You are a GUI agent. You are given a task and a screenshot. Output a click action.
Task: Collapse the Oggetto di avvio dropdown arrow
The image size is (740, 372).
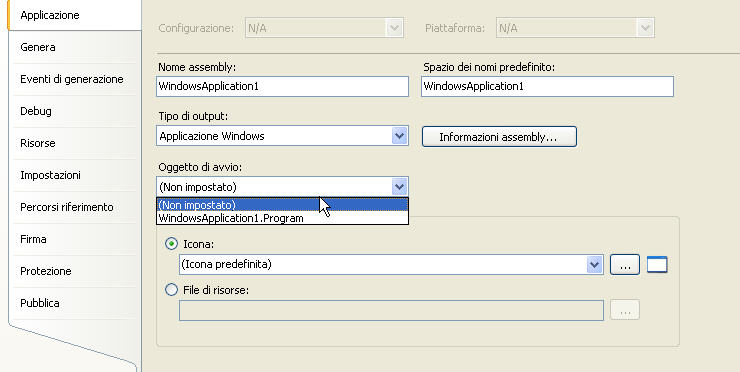399,187
